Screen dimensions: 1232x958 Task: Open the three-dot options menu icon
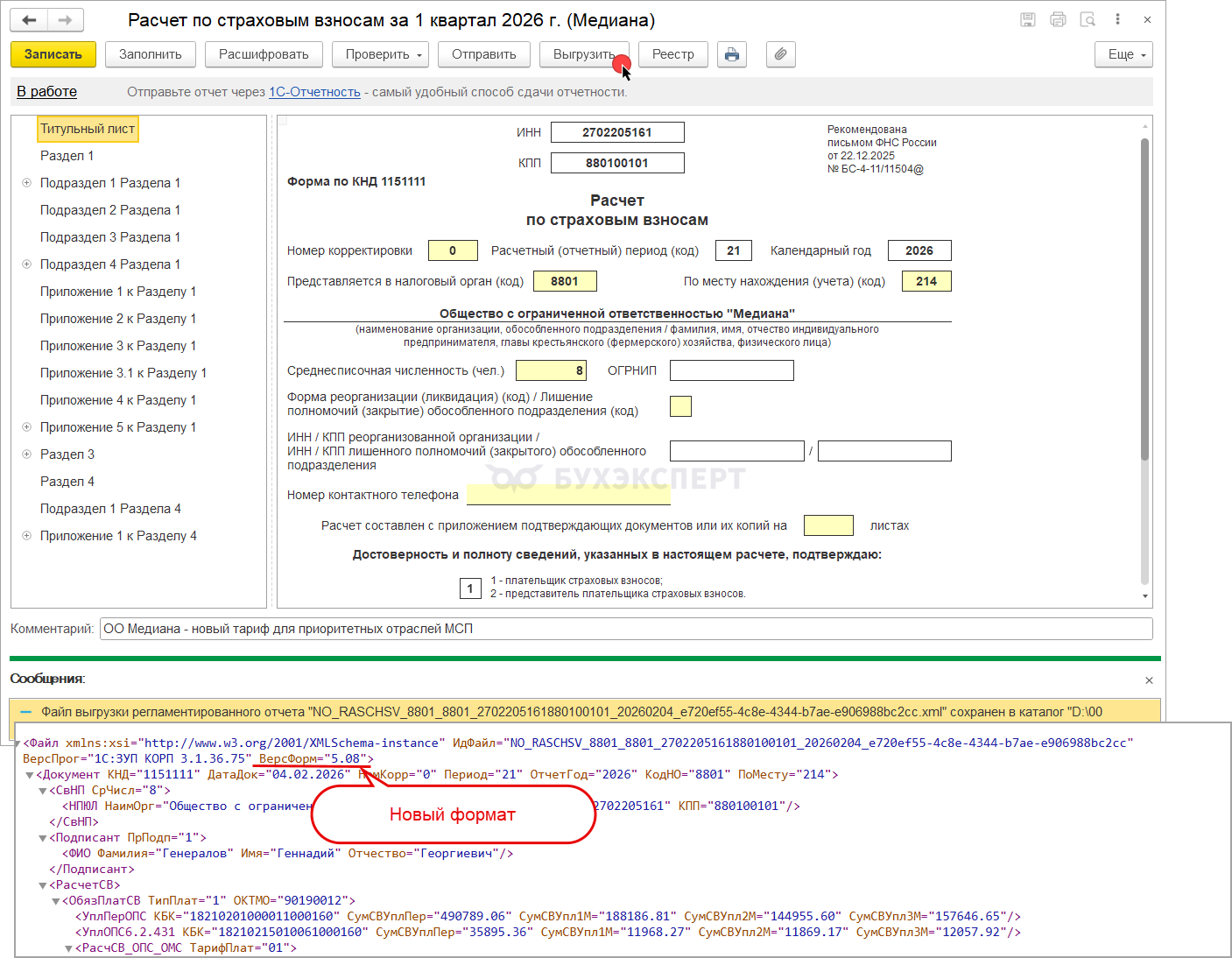(1117, 19)
